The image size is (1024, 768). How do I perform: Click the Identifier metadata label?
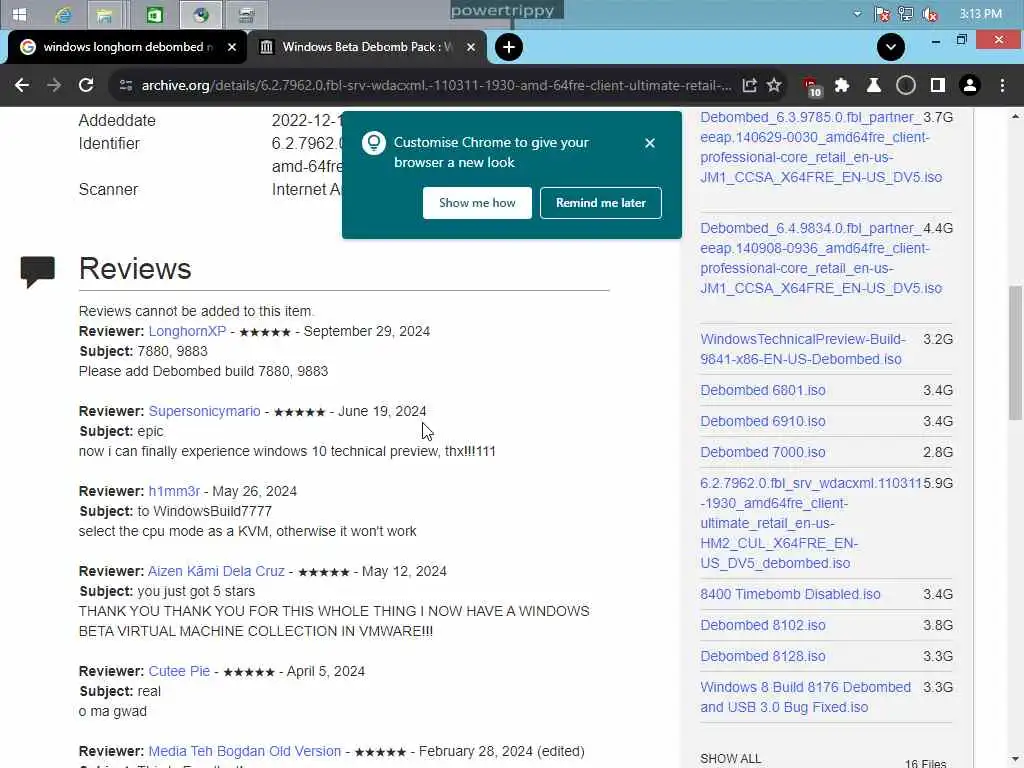pos(109,144)
